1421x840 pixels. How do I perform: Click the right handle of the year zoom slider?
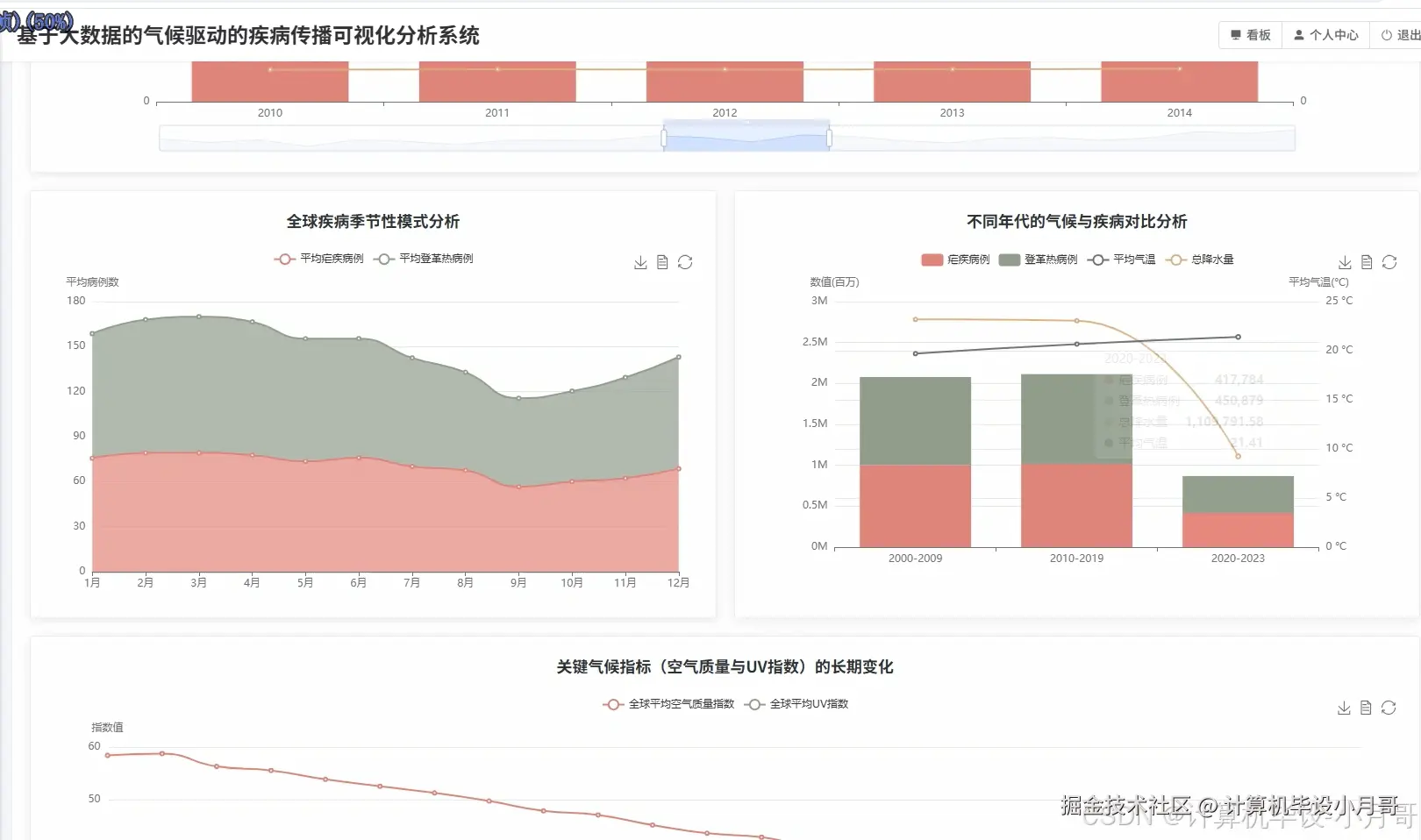(x=829, y=138)
